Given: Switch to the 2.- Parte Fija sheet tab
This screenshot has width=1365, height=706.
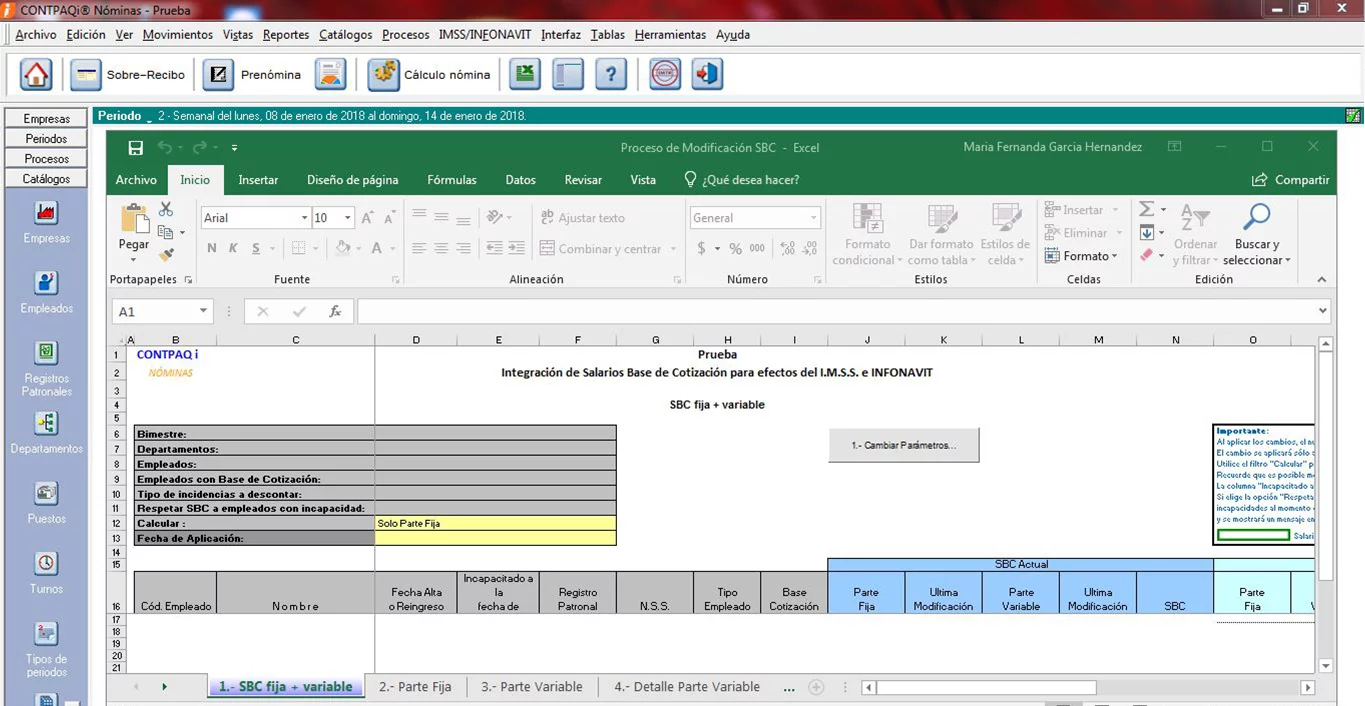Looking at the screenshot, I should [415, 687].
